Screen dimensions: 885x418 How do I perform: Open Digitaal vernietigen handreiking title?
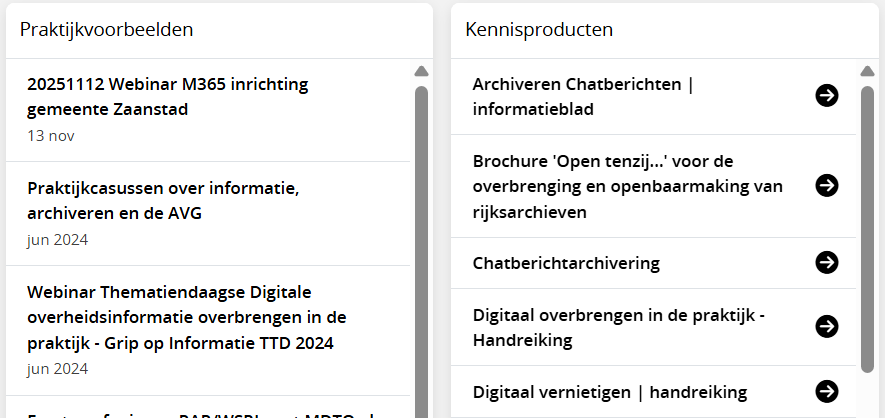coord(610,391)
